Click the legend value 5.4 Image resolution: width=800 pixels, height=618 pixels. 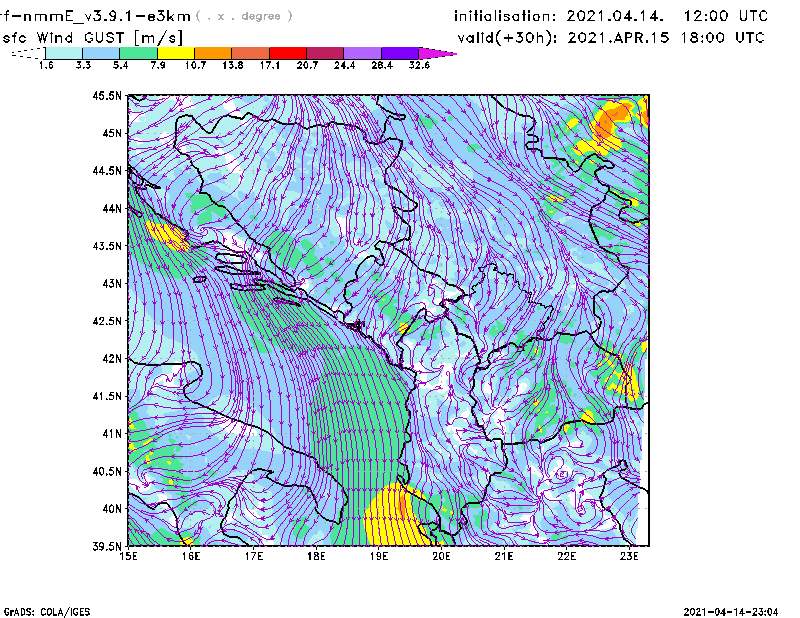[120, 65]
